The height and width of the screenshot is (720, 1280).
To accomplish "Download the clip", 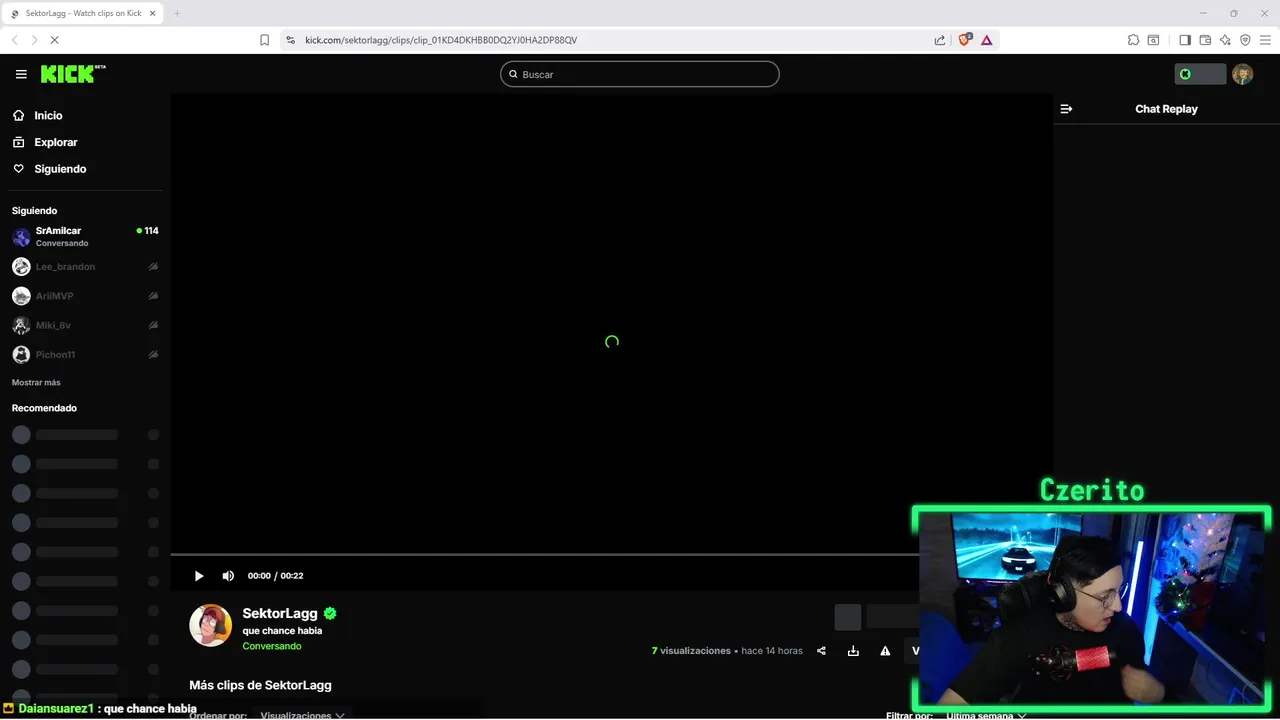I will (853, 651).
